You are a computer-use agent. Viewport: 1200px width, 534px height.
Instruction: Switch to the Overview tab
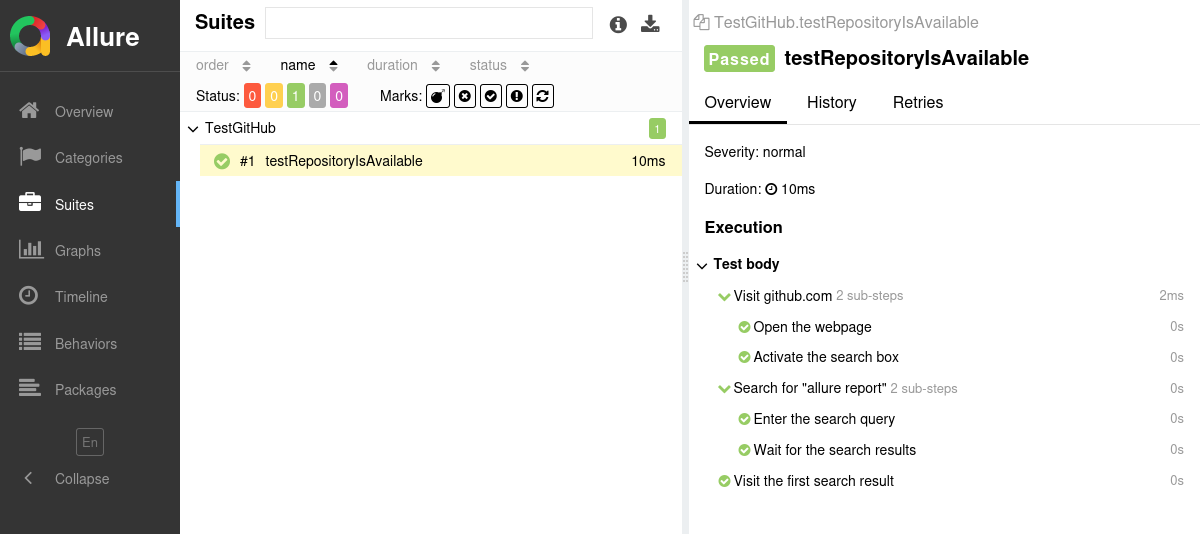pyautogui.click(x=738, y=102)
